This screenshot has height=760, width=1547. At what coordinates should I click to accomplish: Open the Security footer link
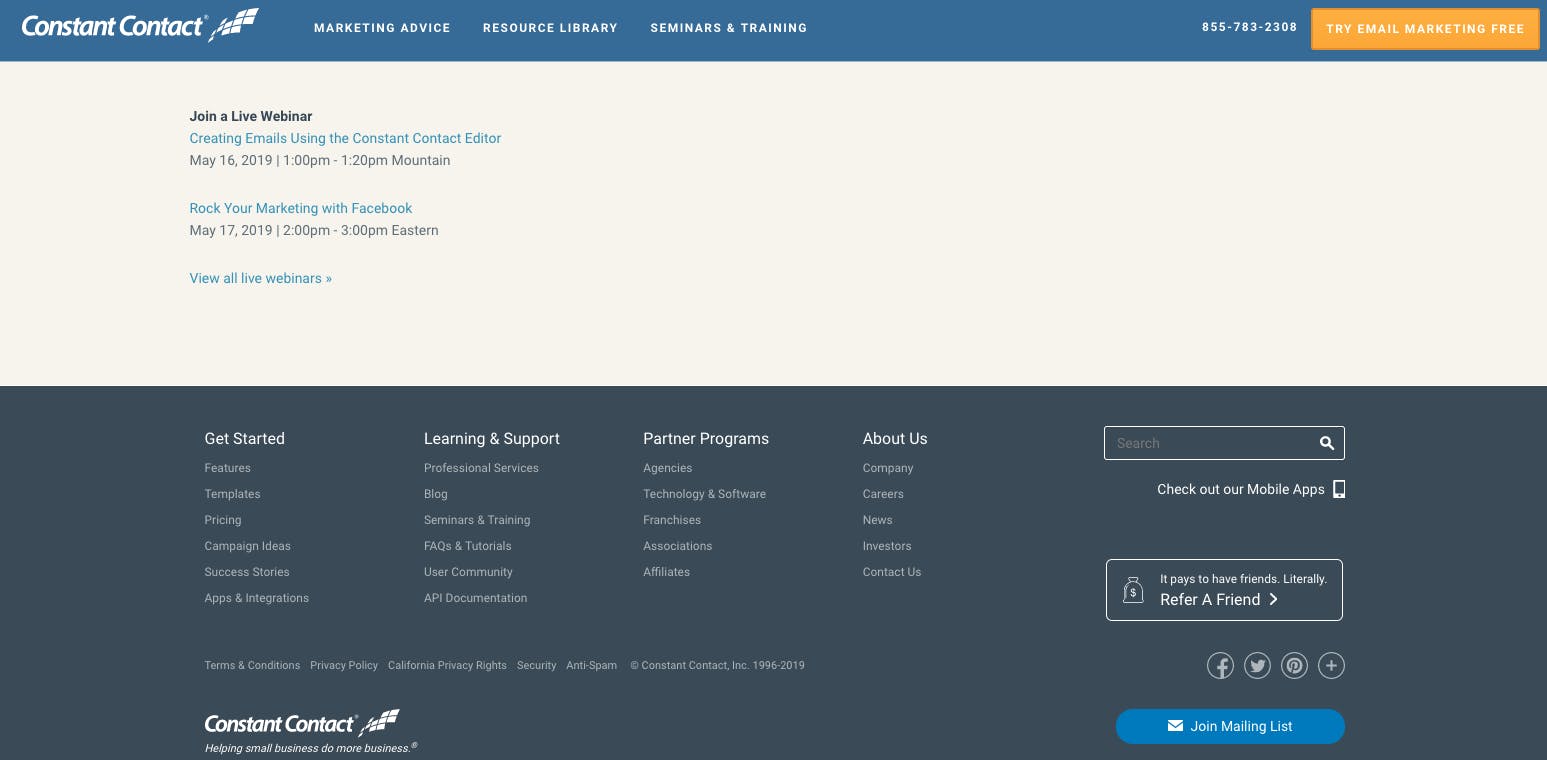pyautogui.click(x=536, y=665)
